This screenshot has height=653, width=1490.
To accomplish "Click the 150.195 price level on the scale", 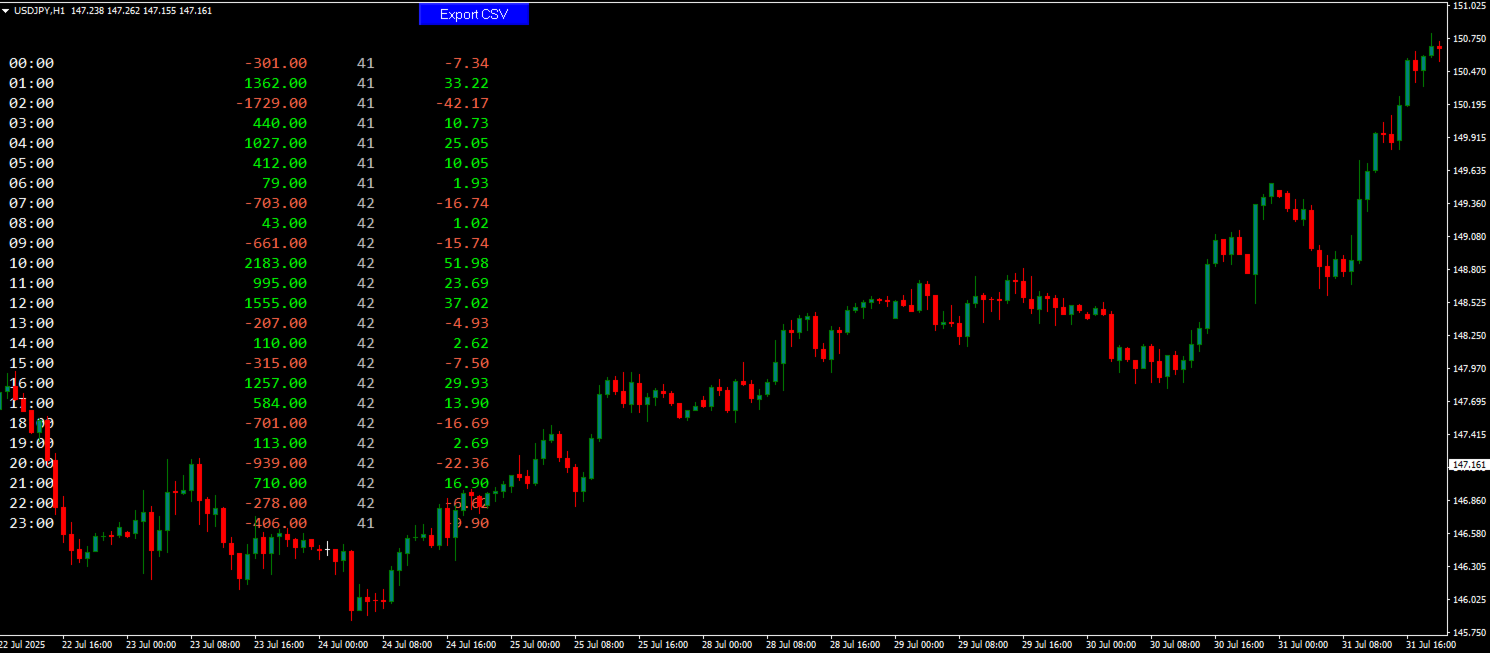I will 1468,104.
